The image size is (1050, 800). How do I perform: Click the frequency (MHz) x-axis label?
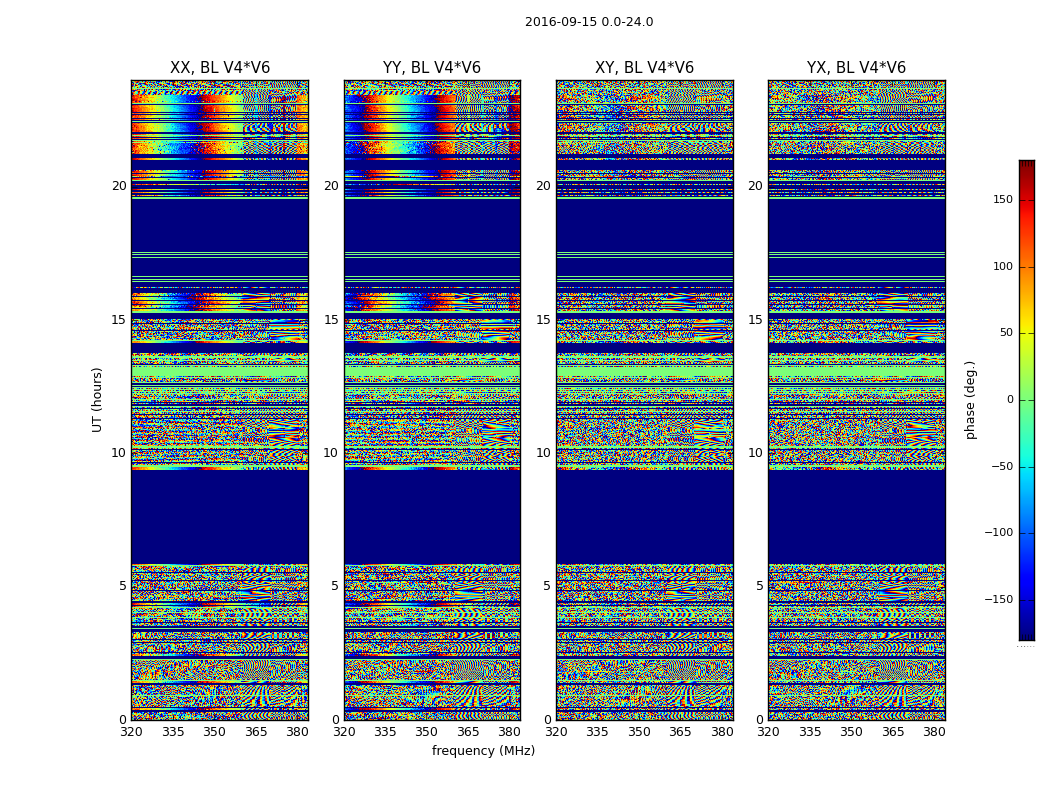pos(483,751)
